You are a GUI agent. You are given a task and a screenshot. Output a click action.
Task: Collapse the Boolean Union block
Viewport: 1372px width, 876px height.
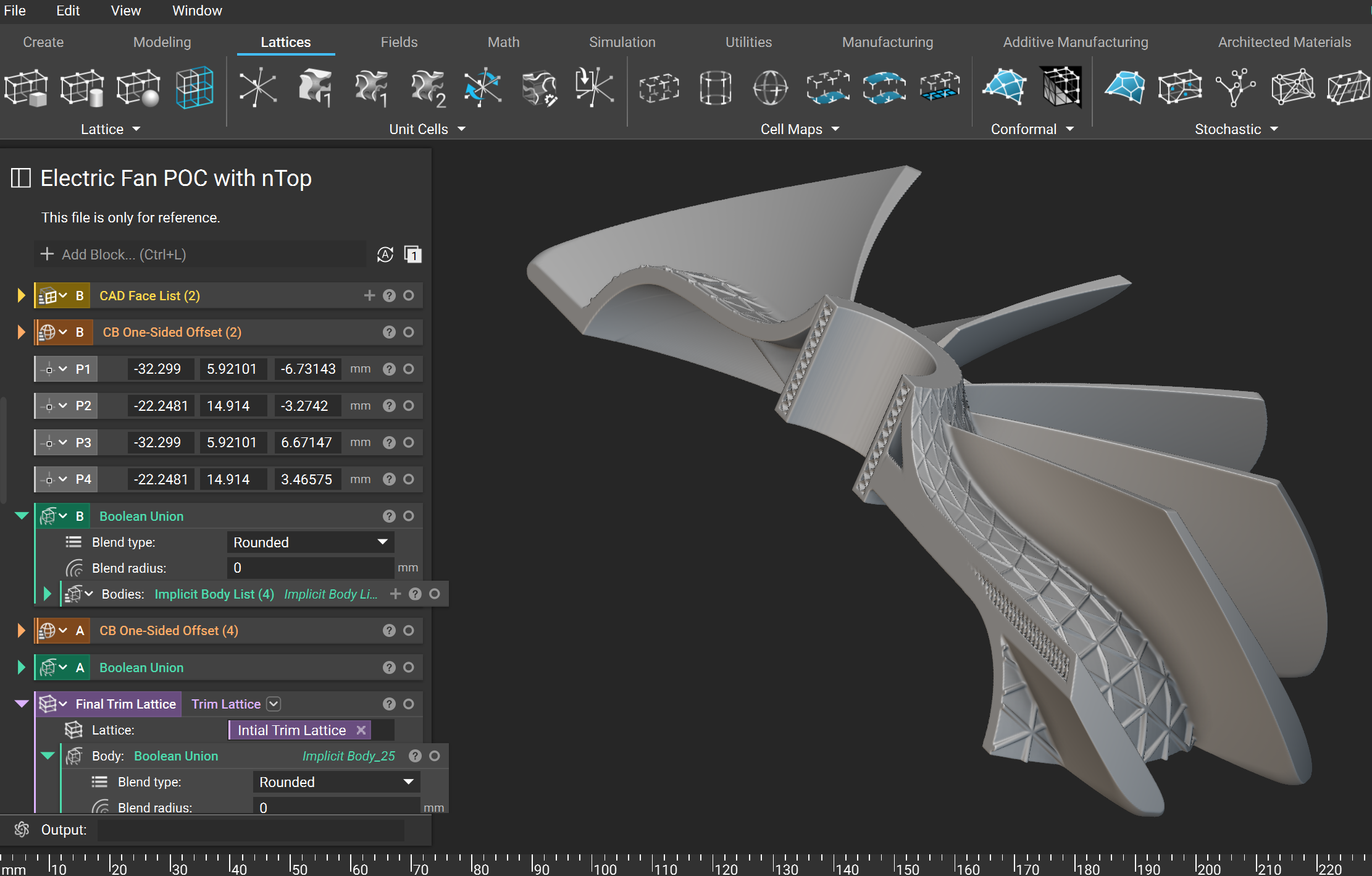pos(22,516)
